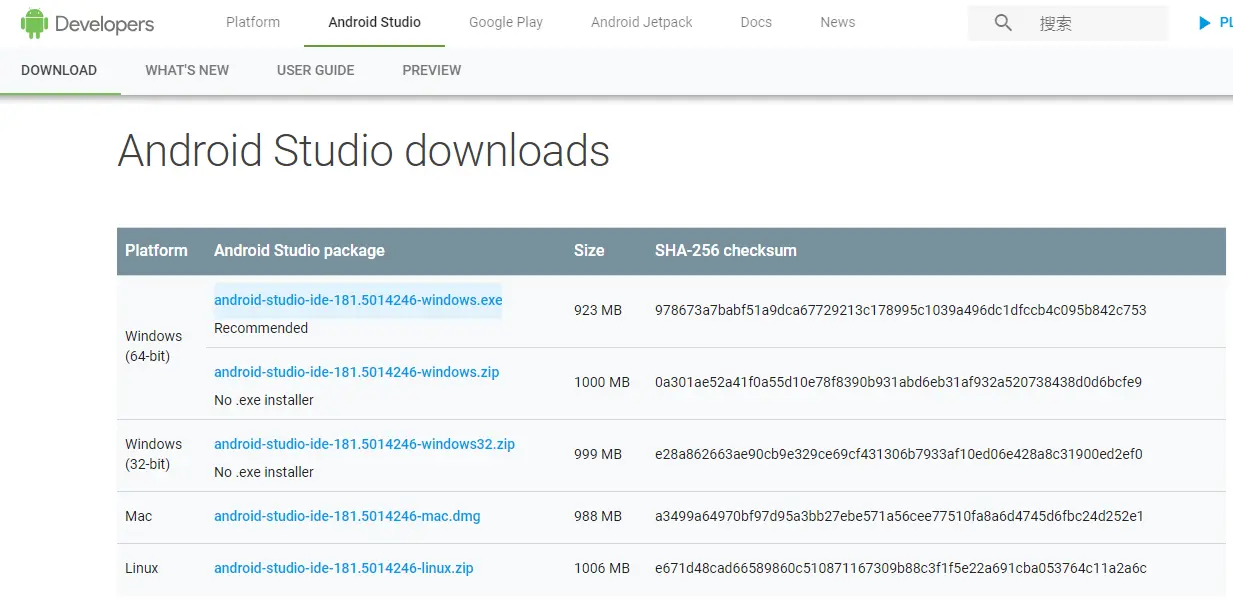
Task: Open the Android Jetpack navigation item
Action: tap(642, 22)
